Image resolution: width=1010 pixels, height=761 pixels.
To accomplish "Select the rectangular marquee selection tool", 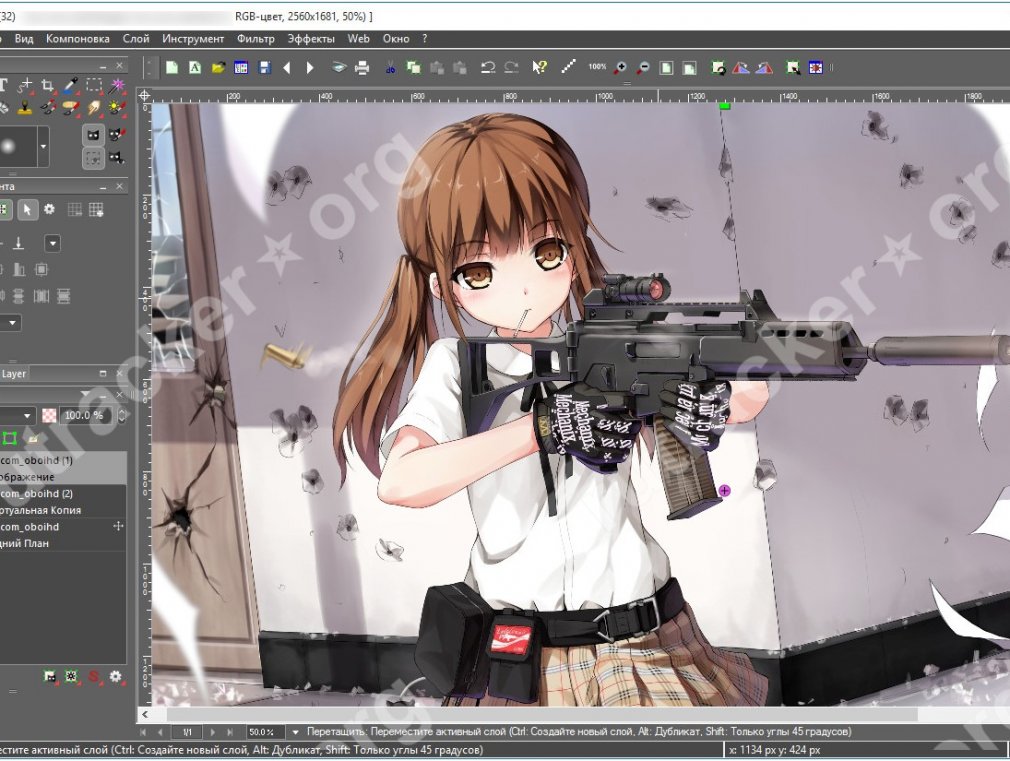I will 93,85.
